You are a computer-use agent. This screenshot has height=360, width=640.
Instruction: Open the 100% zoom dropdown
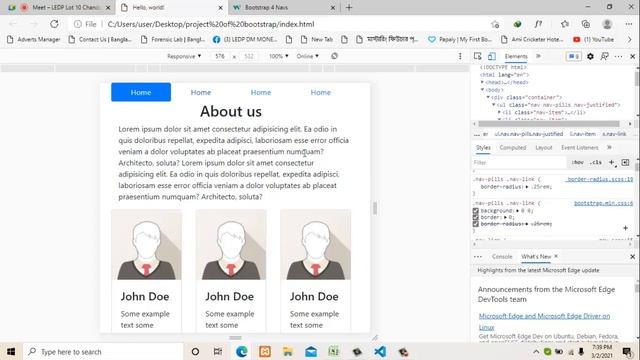278,56
